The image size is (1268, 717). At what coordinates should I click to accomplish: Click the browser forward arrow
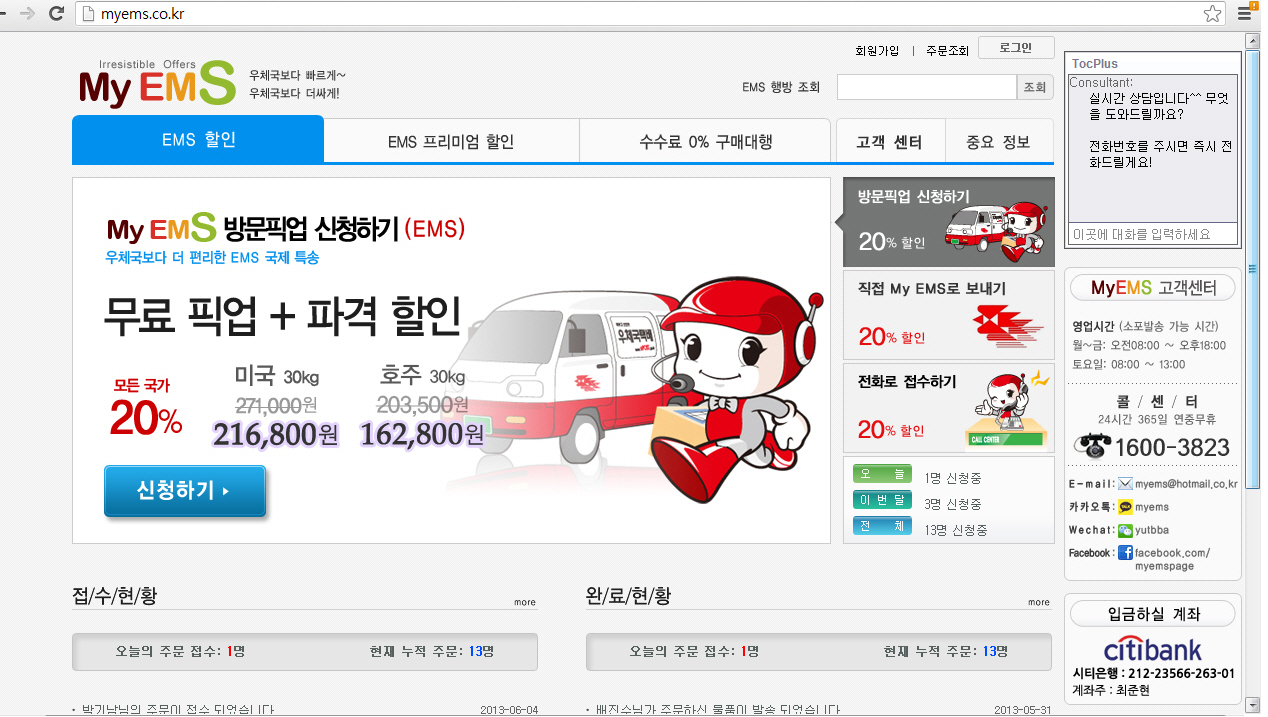click(29, 14)
